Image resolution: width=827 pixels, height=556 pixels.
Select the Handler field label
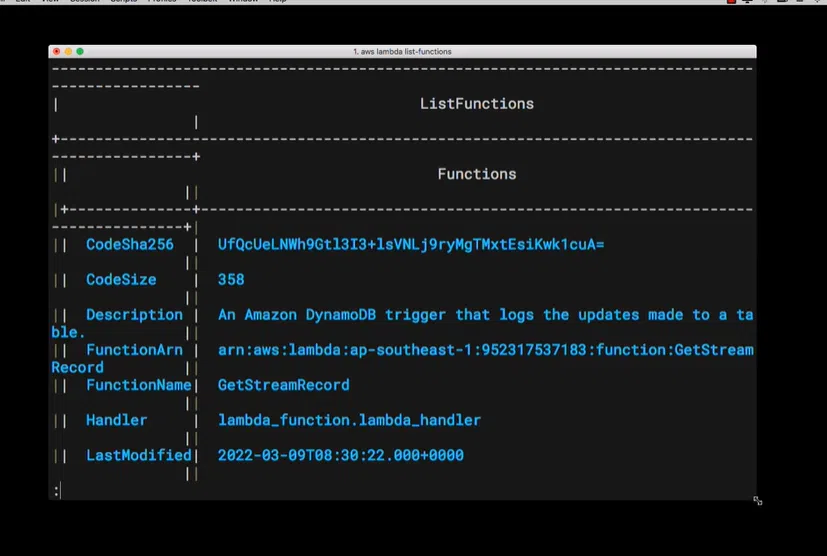tap(117, 420)
